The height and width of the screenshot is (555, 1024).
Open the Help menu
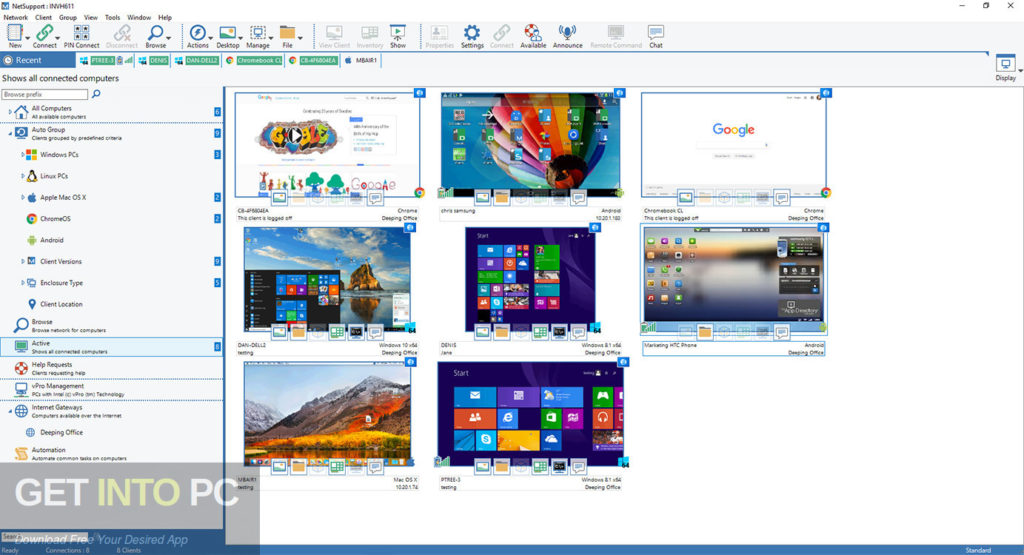165,18
